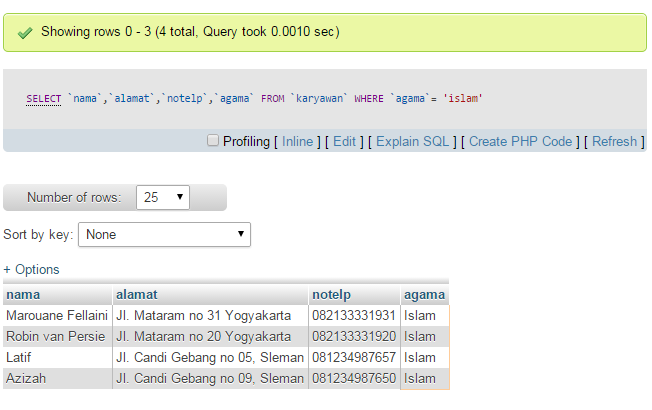Open the Explain SQL link
Image resolution: width=652 pixels, height=410 pixels.
[x=412, y=141]
